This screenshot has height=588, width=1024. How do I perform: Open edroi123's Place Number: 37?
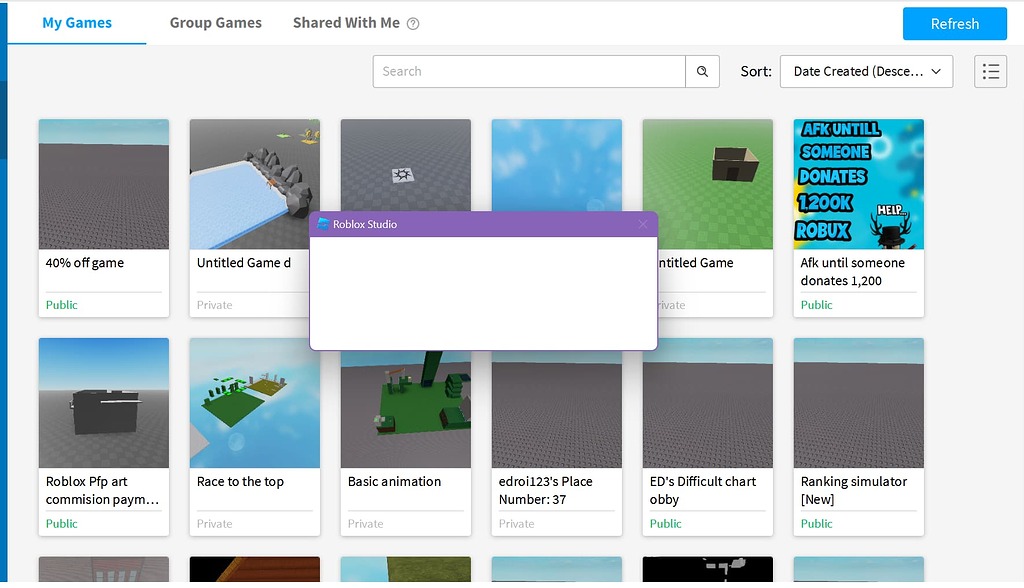[556, 402]
